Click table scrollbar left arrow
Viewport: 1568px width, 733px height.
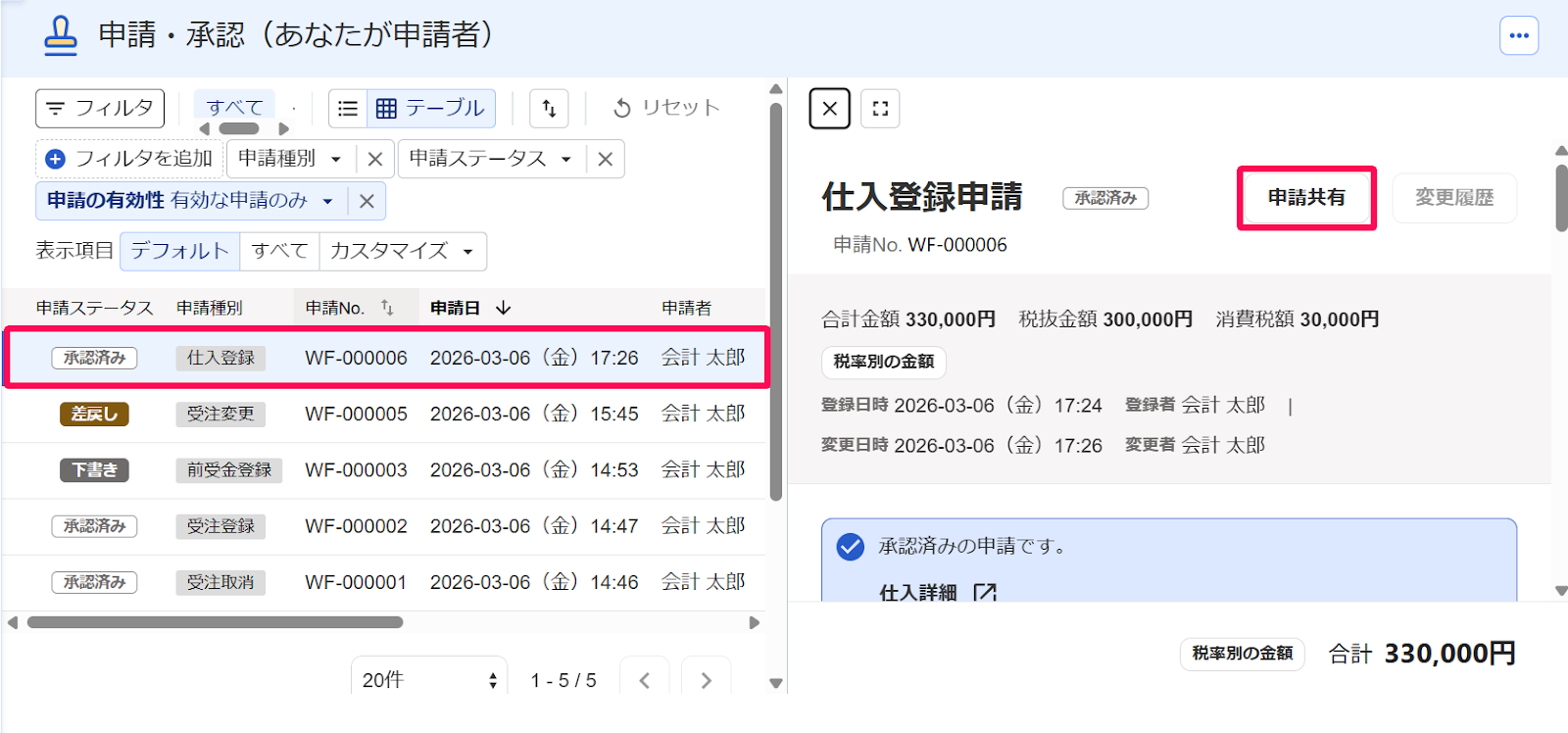[x=13, y=622]
